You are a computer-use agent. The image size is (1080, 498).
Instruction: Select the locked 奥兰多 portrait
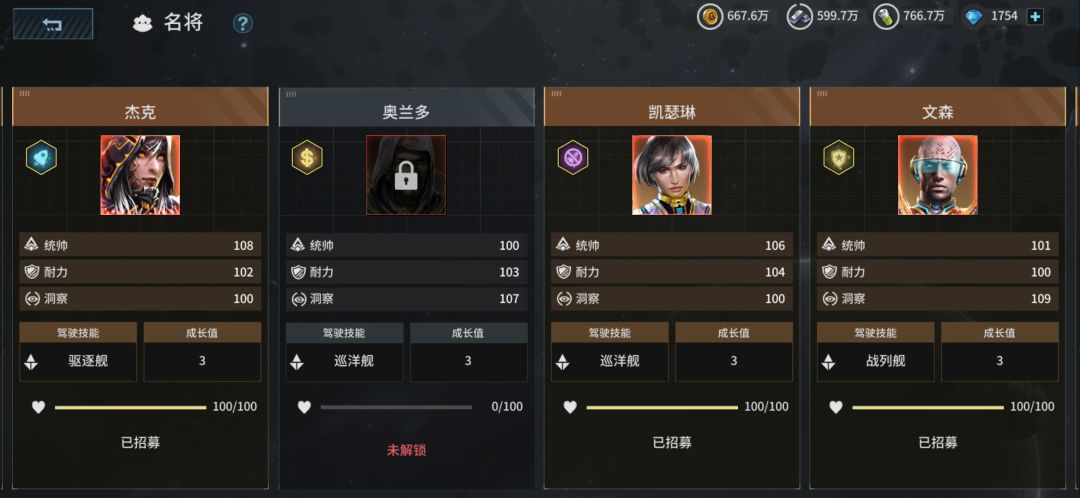406,175
